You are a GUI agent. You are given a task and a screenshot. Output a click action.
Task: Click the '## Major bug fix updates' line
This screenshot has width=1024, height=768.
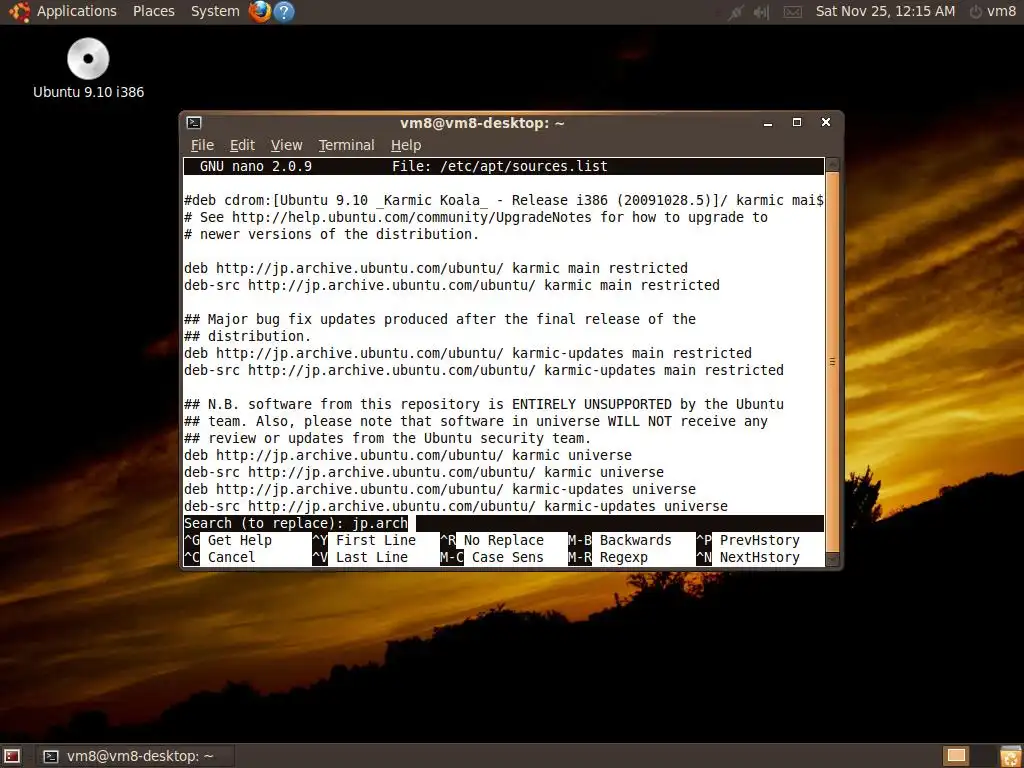click(440, 319)
